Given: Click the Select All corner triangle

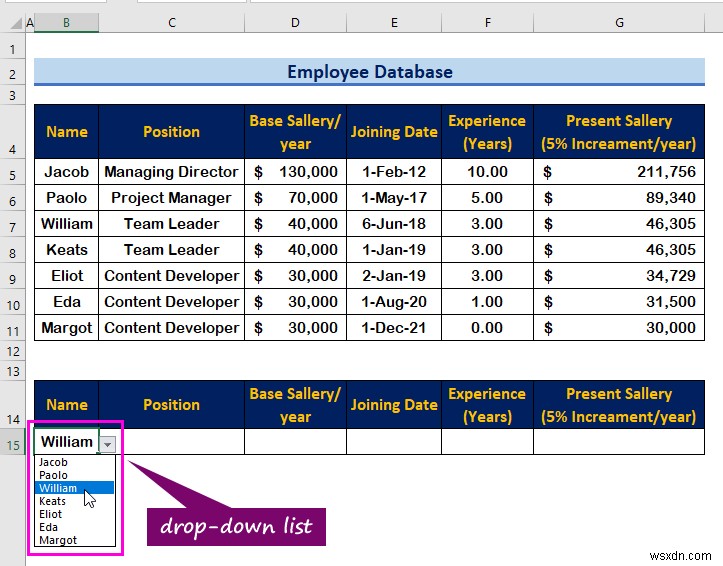Looking at the screenshot, I should click(x=16, y=23).
